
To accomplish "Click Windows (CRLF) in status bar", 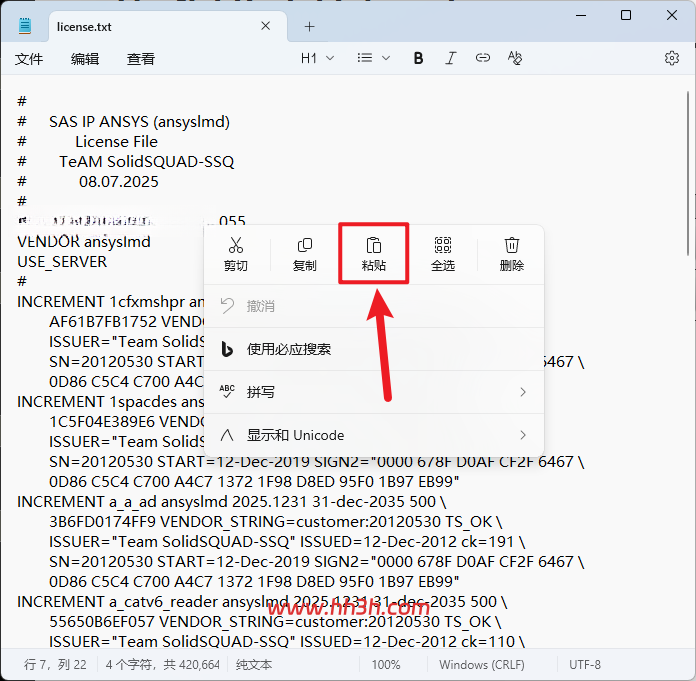I will (x=482, y=665).
